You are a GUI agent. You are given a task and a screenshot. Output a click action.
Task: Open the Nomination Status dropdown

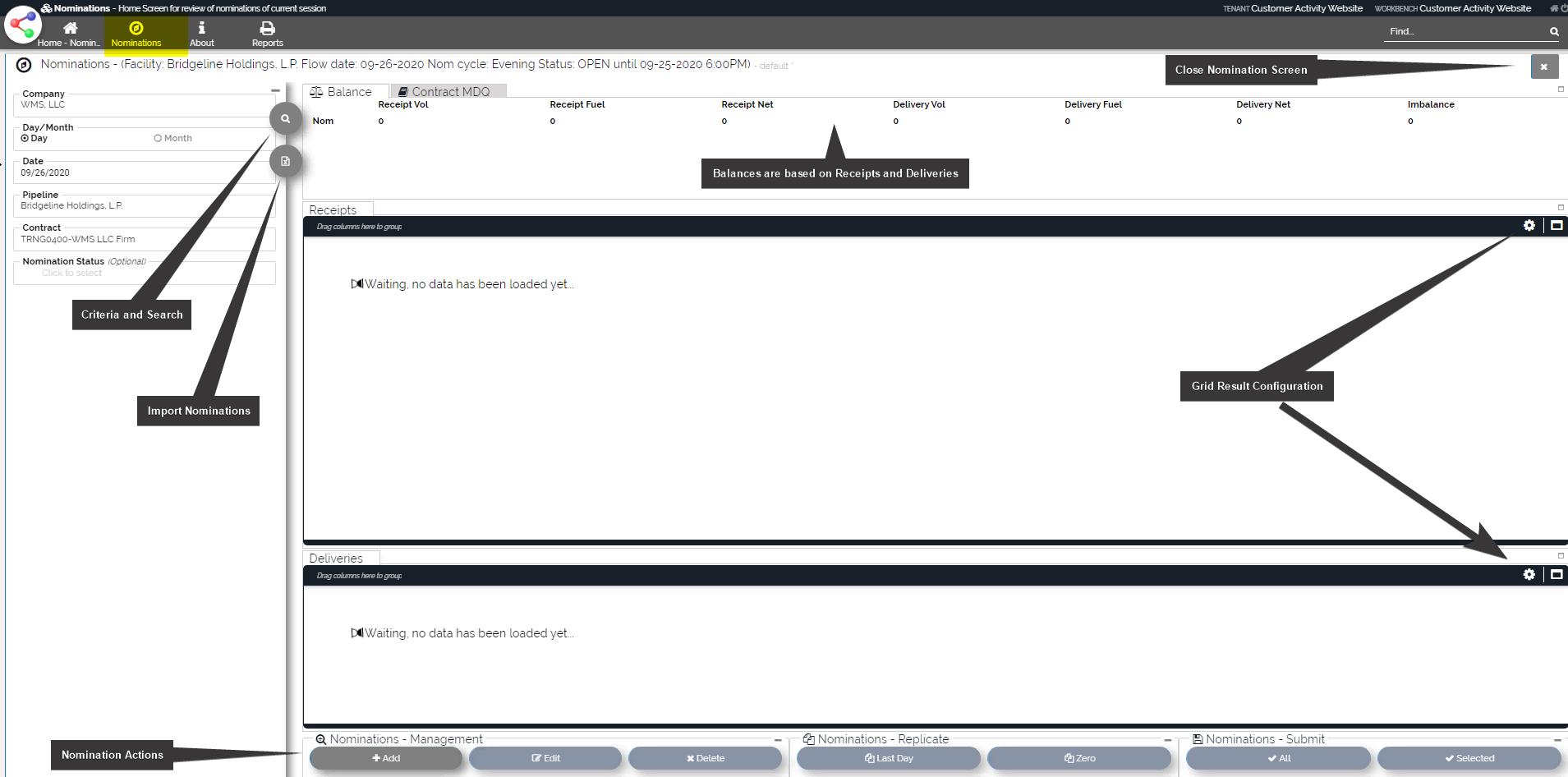click(144, 273)
